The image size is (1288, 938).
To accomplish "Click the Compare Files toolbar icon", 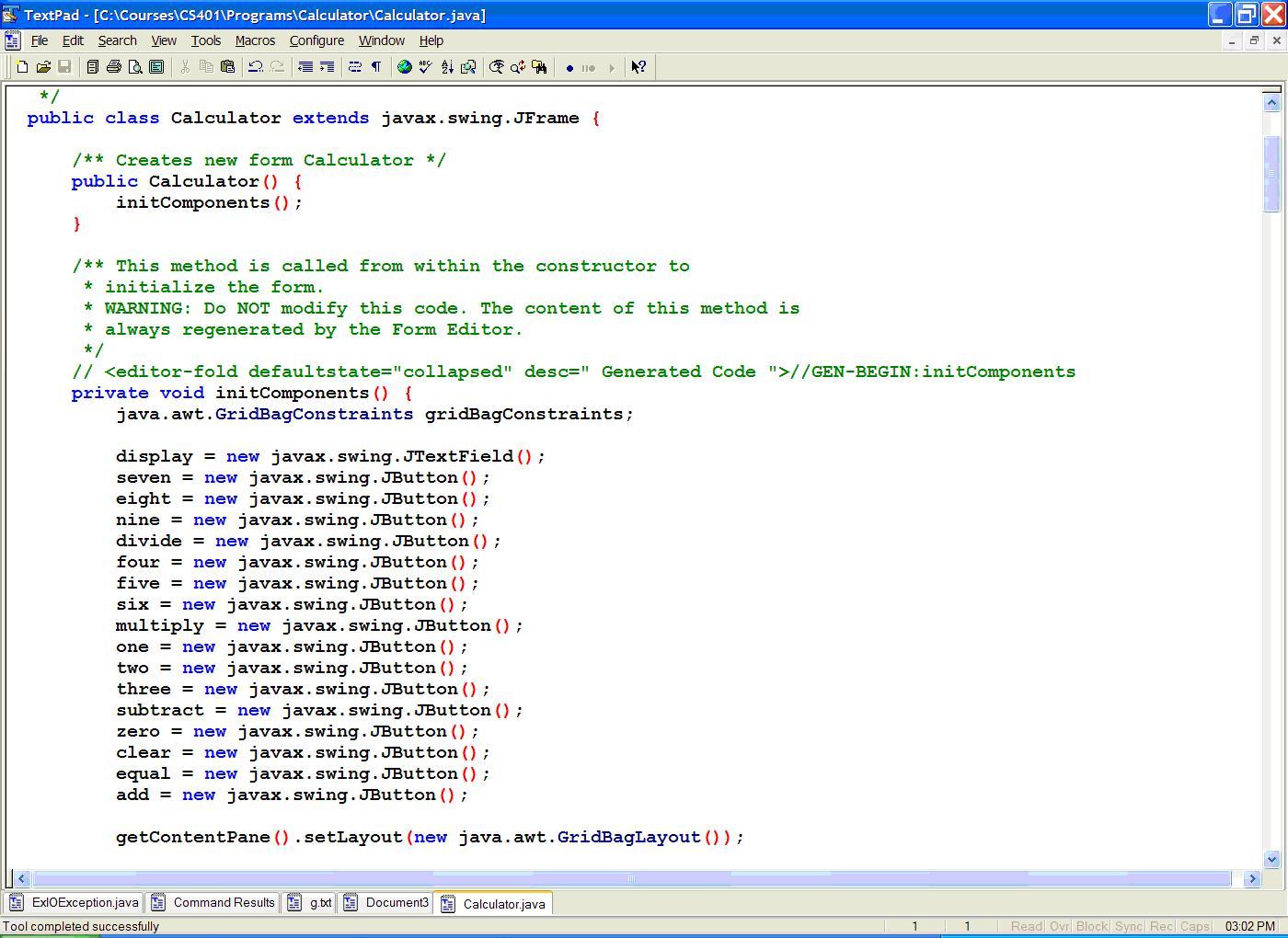I will [468, 67].
